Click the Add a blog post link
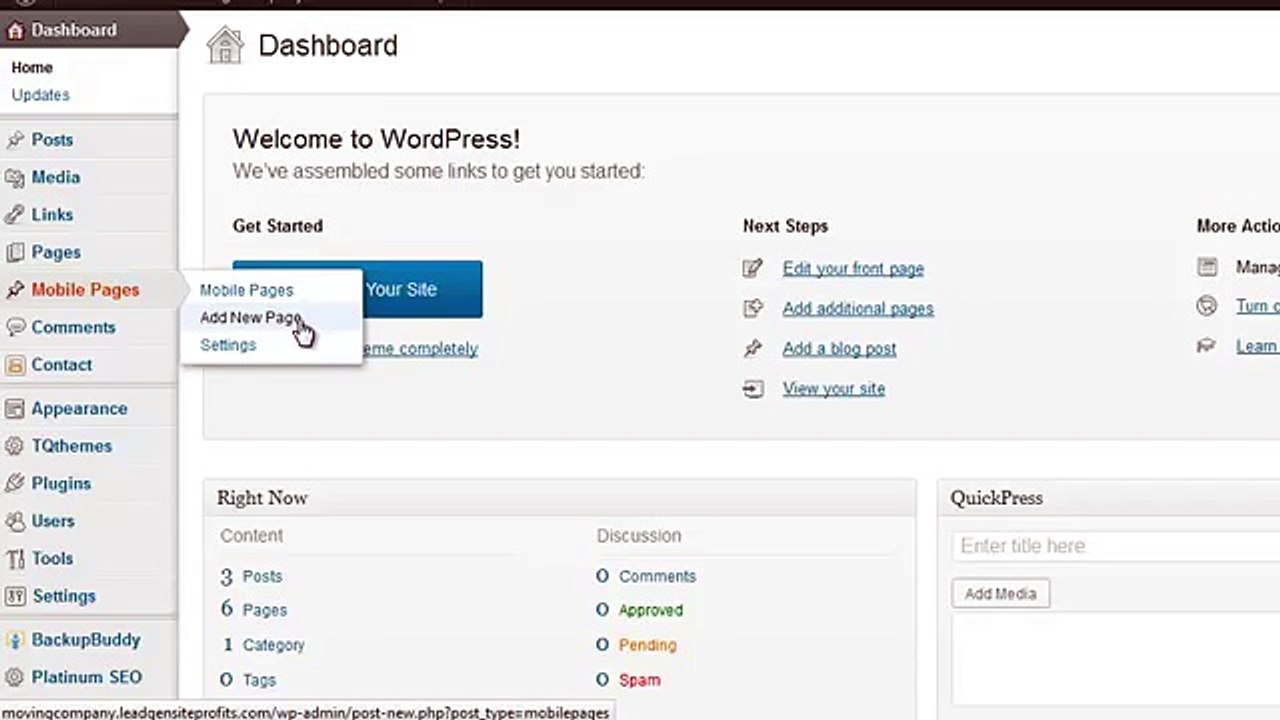1280x720 pixels. 839,349
